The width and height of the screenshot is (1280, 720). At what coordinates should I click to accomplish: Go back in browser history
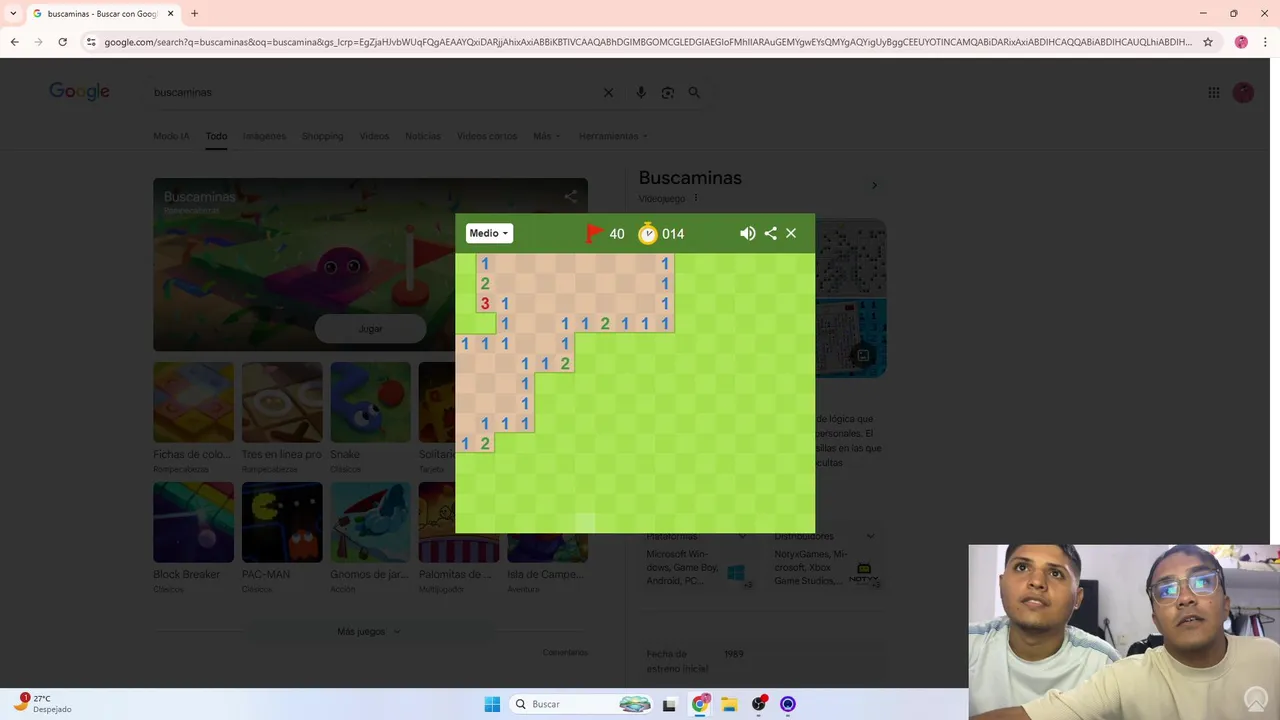pos(14,42)
